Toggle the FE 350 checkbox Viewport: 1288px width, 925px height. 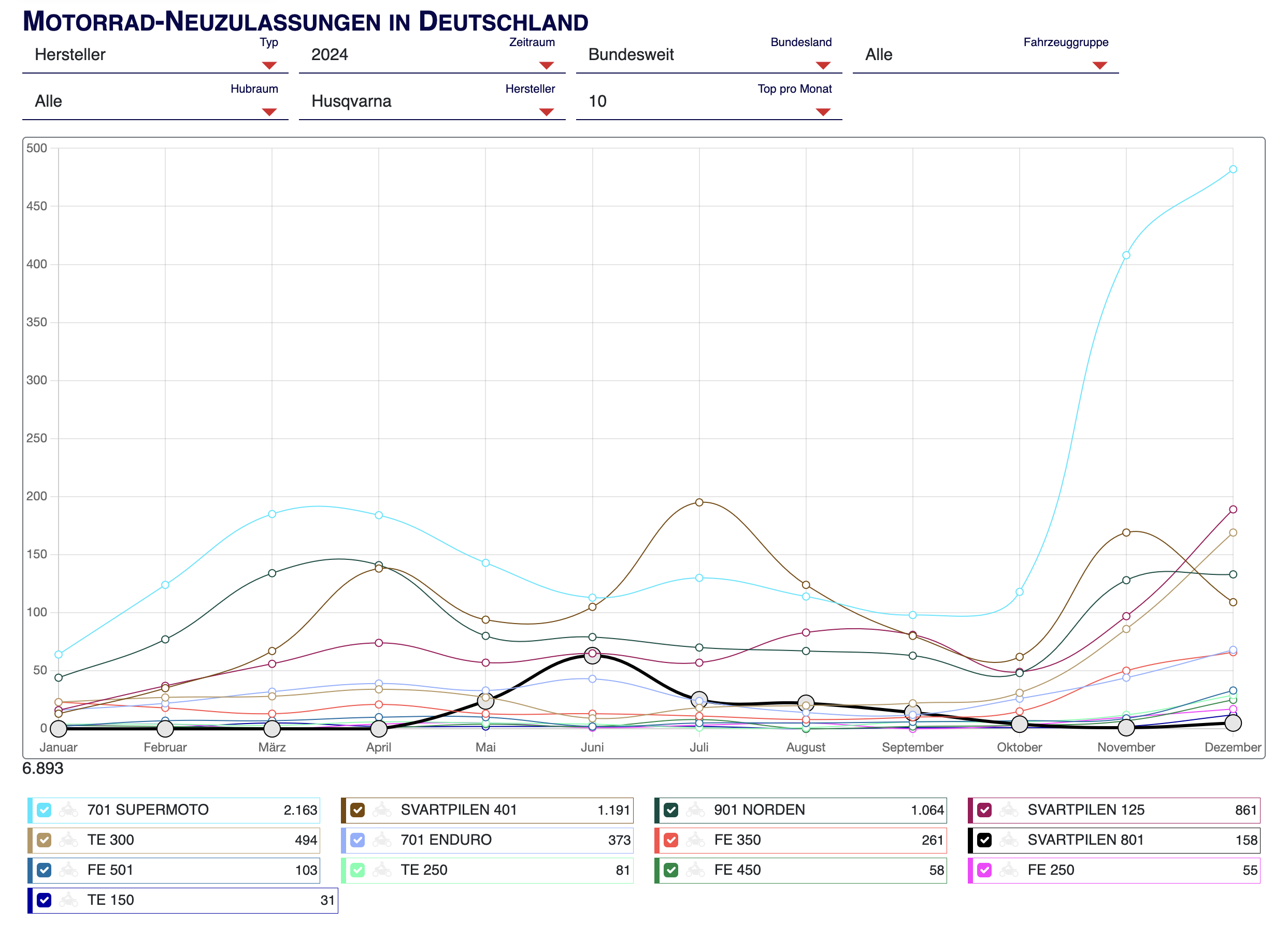tap(671, 841)
